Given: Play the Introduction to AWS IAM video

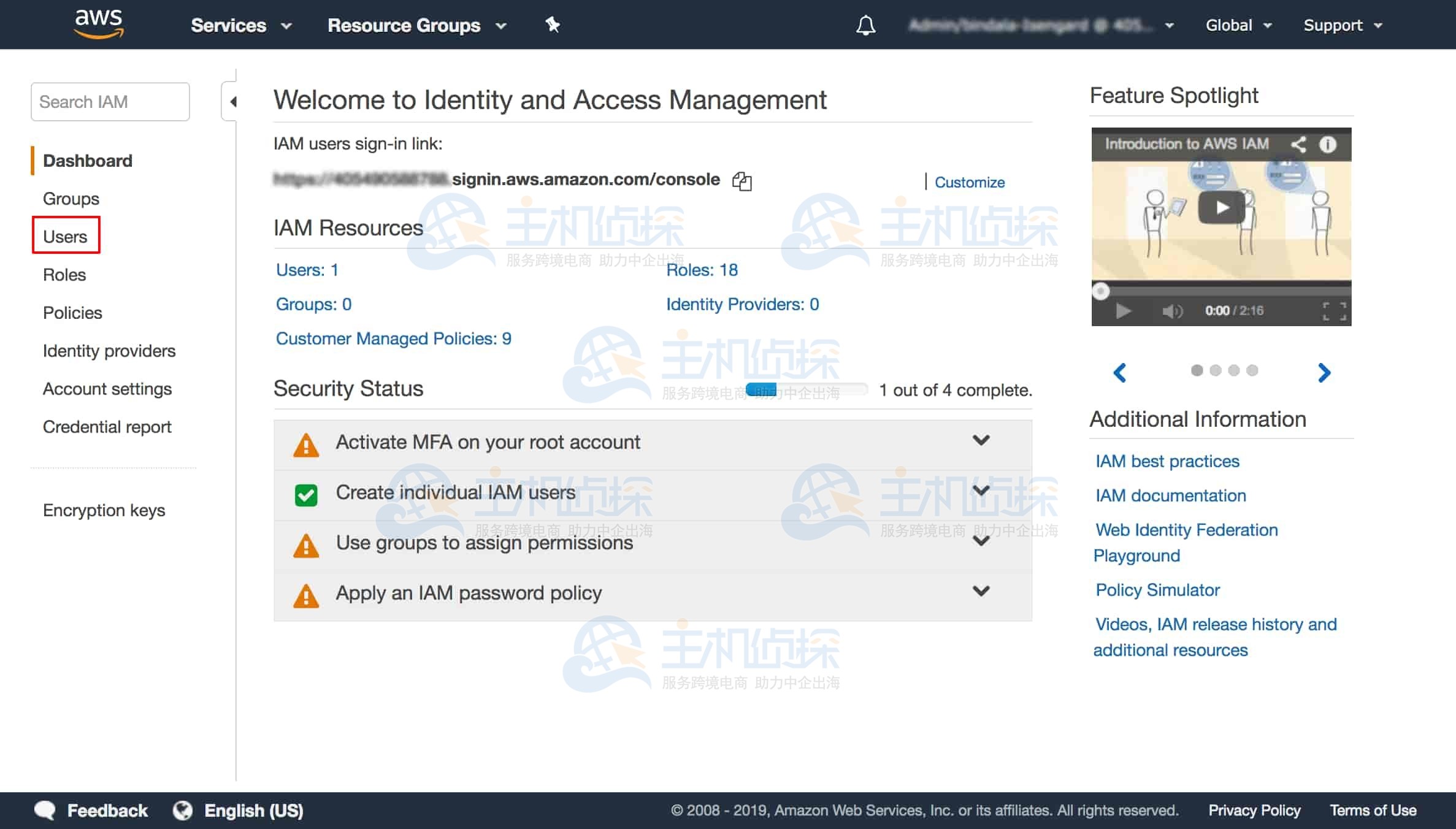Looking at the screenshot, I should pos(1221,208).
